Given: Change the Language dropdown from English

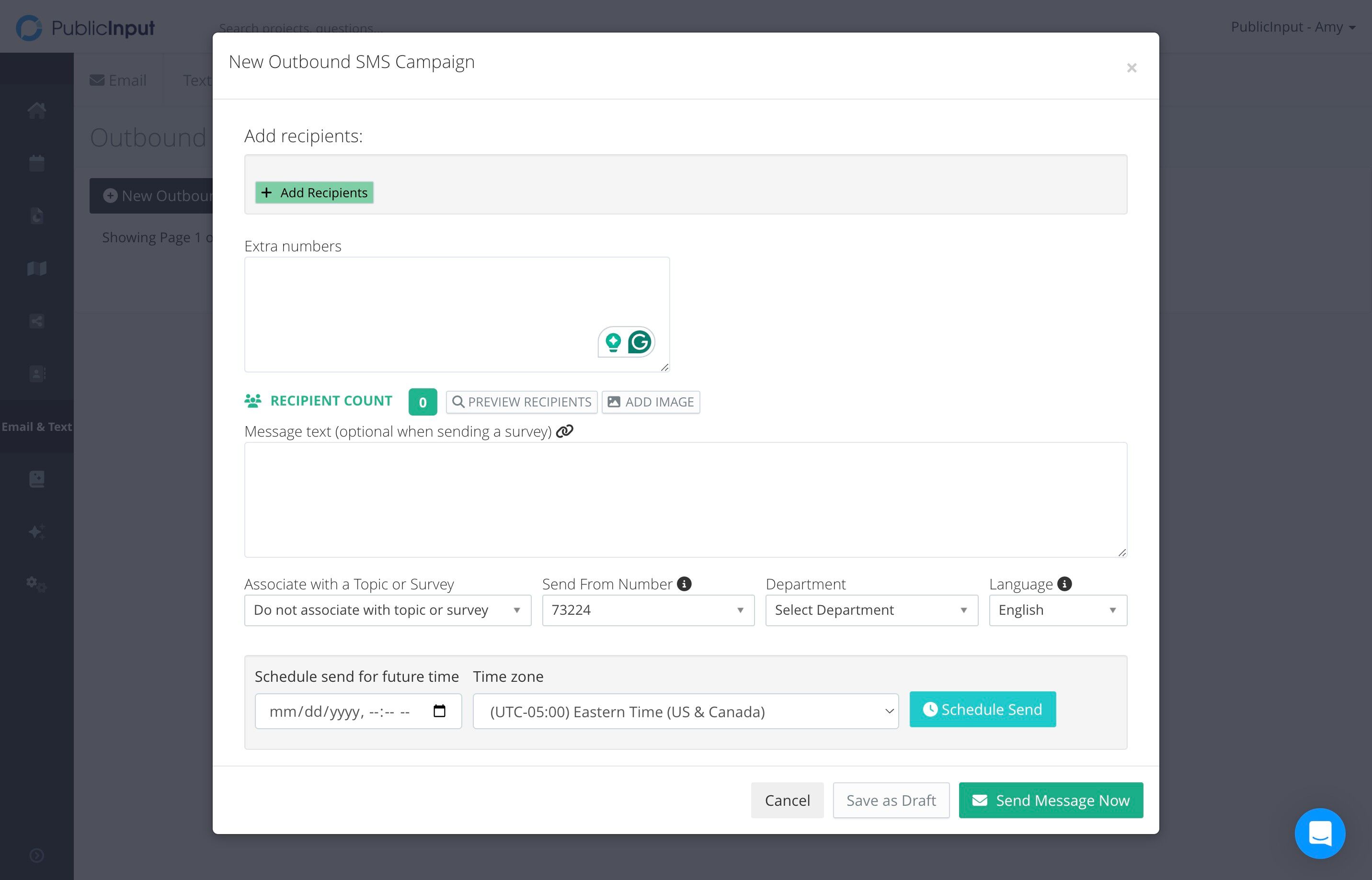Looking at the screenshot, I should click(1058, 610).
